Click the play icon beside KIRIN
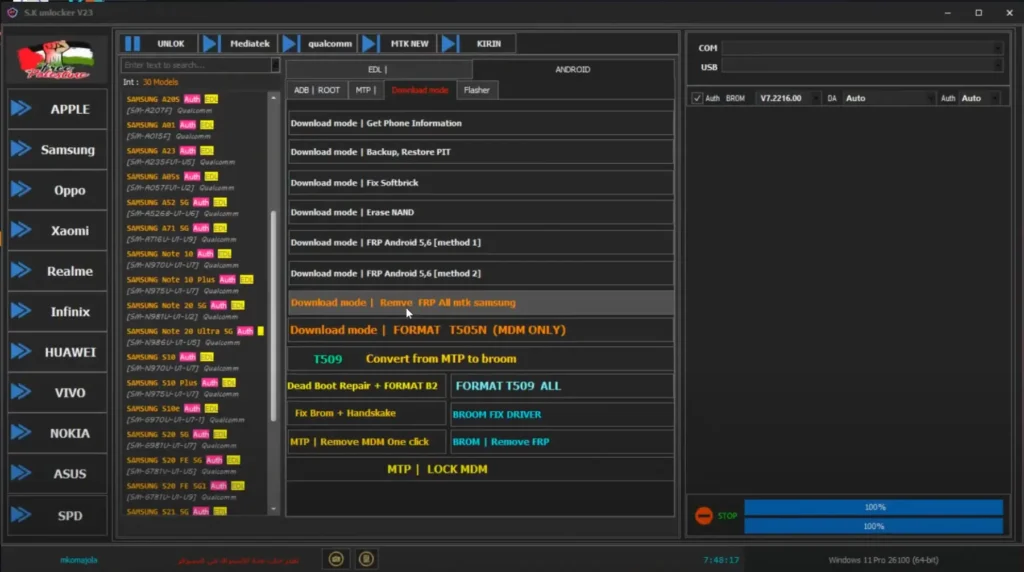The width and height of the screenshot is (1024, 572). [450, 44]
